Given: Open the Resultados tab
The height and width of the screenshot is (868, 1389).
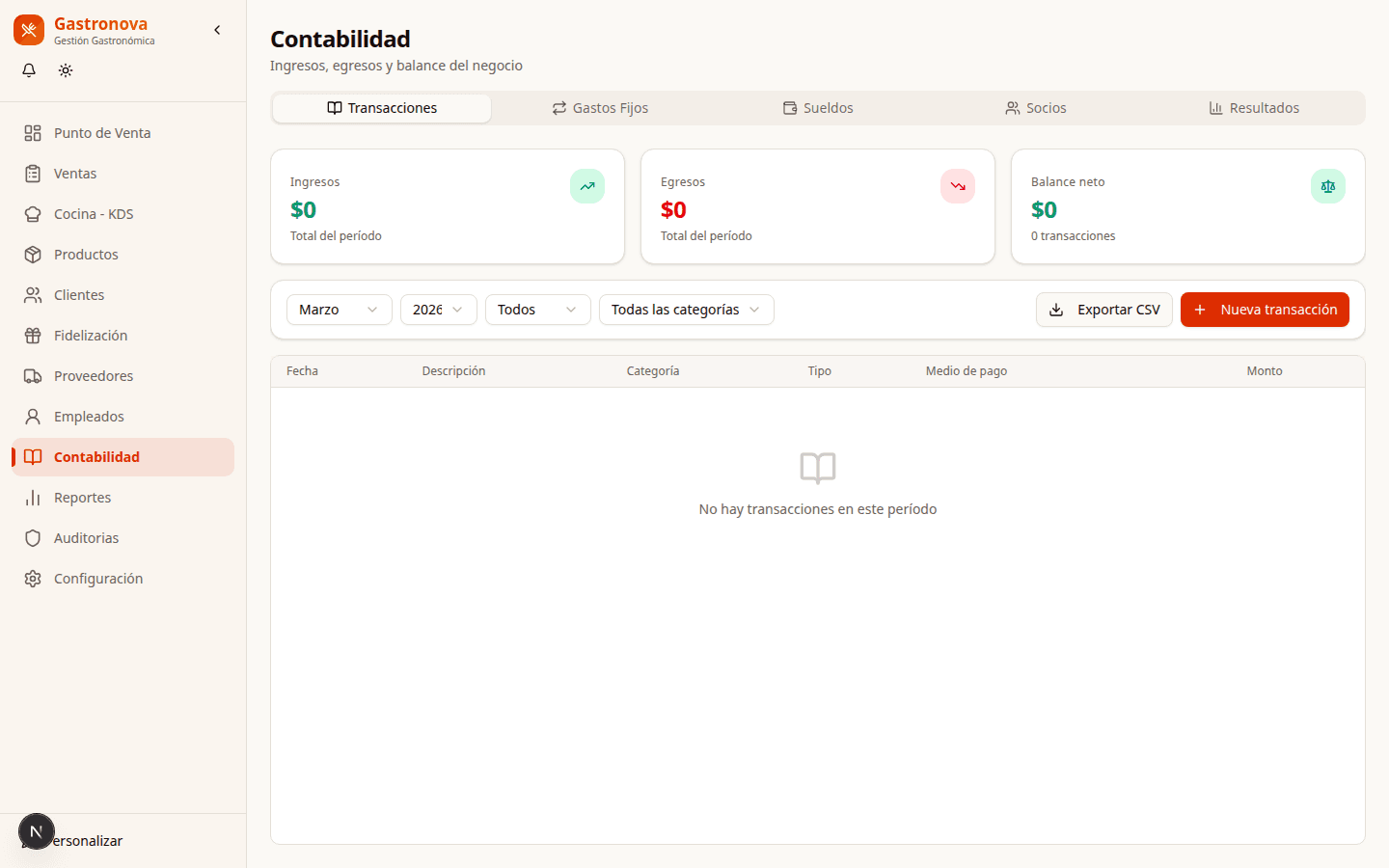Looking at the screenshot, I should click(1254, 108).
